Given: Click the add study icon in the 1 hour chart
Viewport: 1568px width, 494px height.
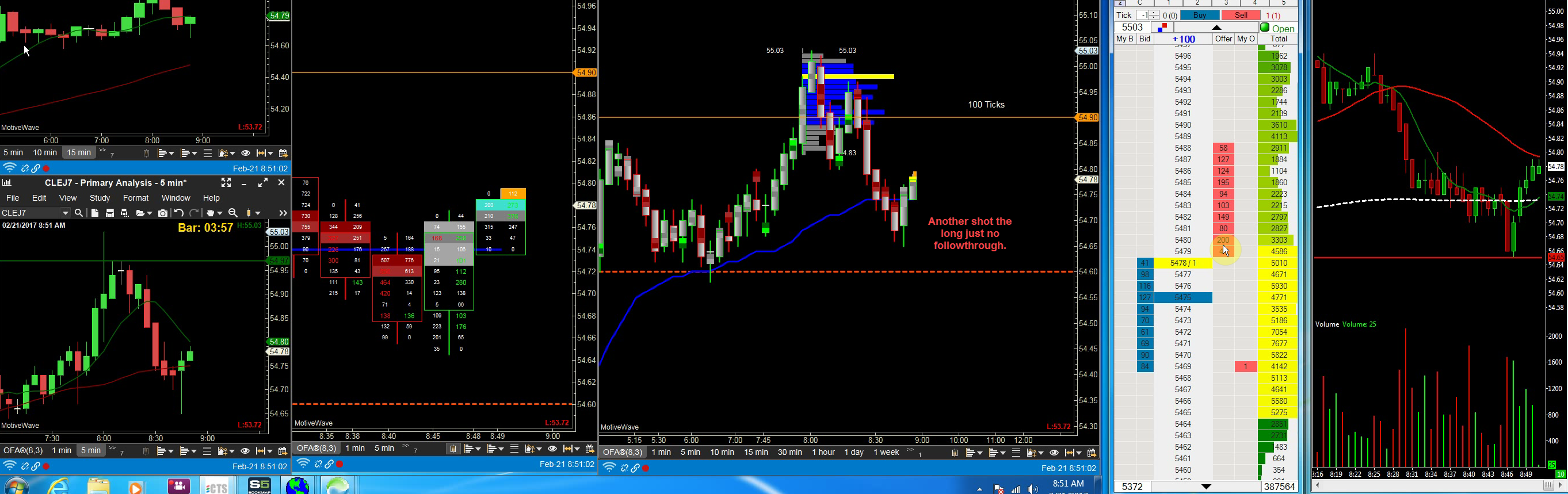Looking at the screenshot, I should click(1031, 453).
